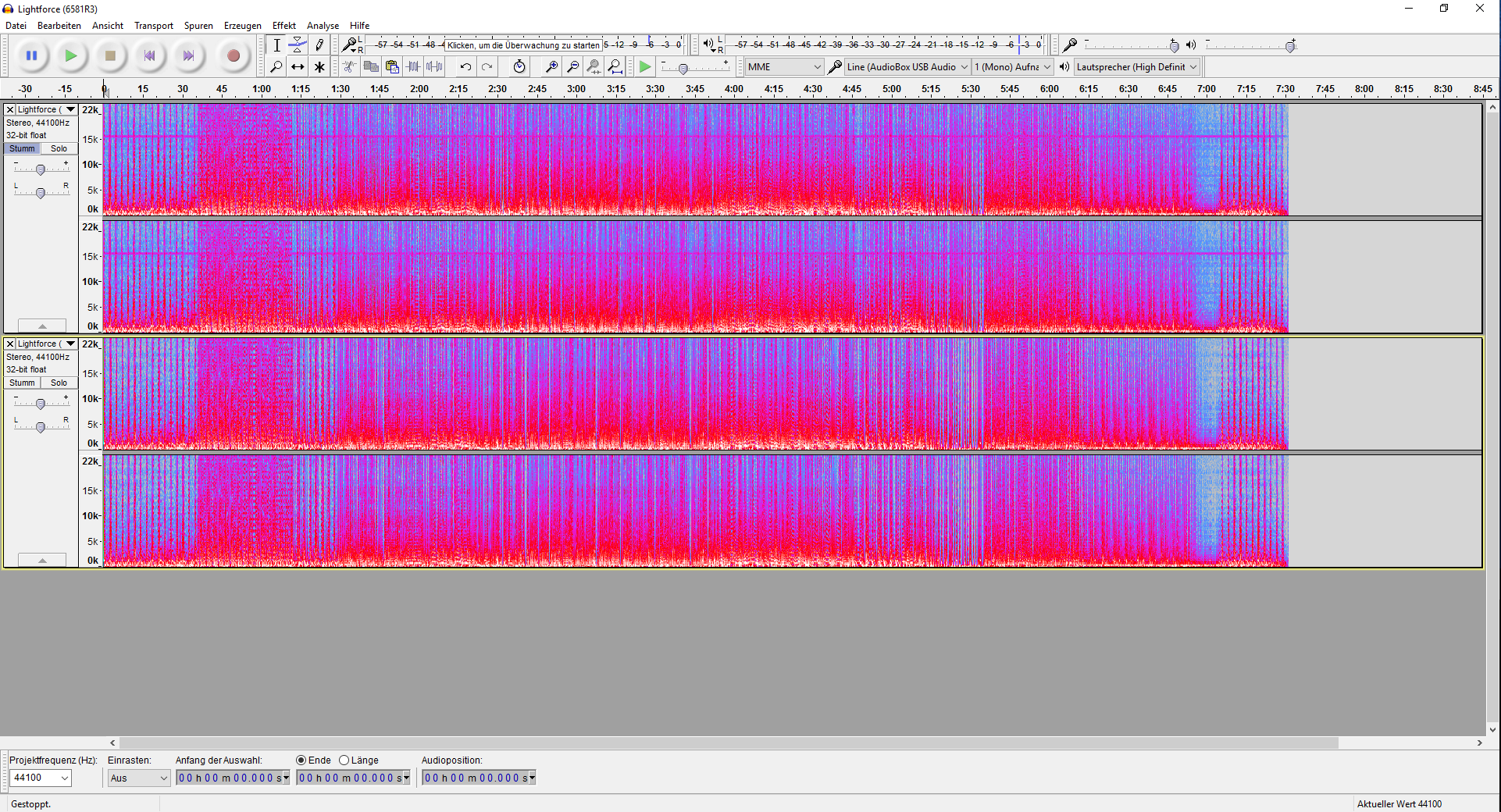Select the Ende radio button

tap(301, 760)
